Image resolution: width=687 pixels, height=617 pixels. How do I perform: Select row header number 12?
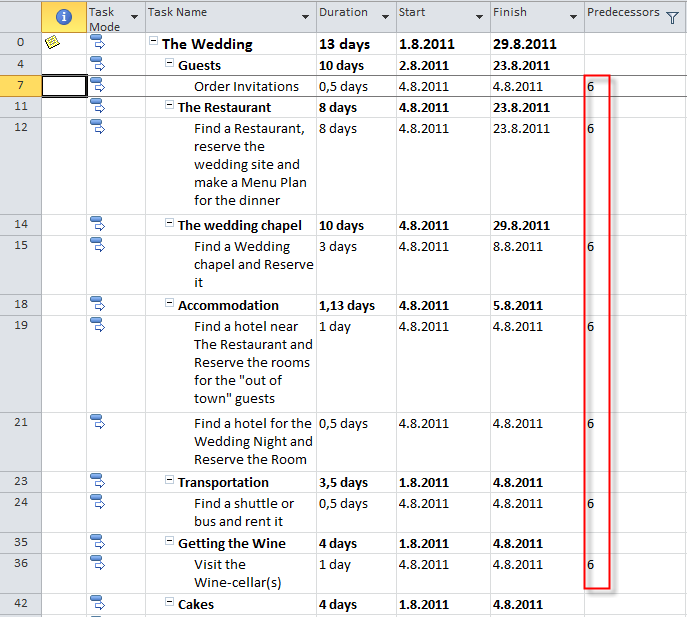(21, 128)
